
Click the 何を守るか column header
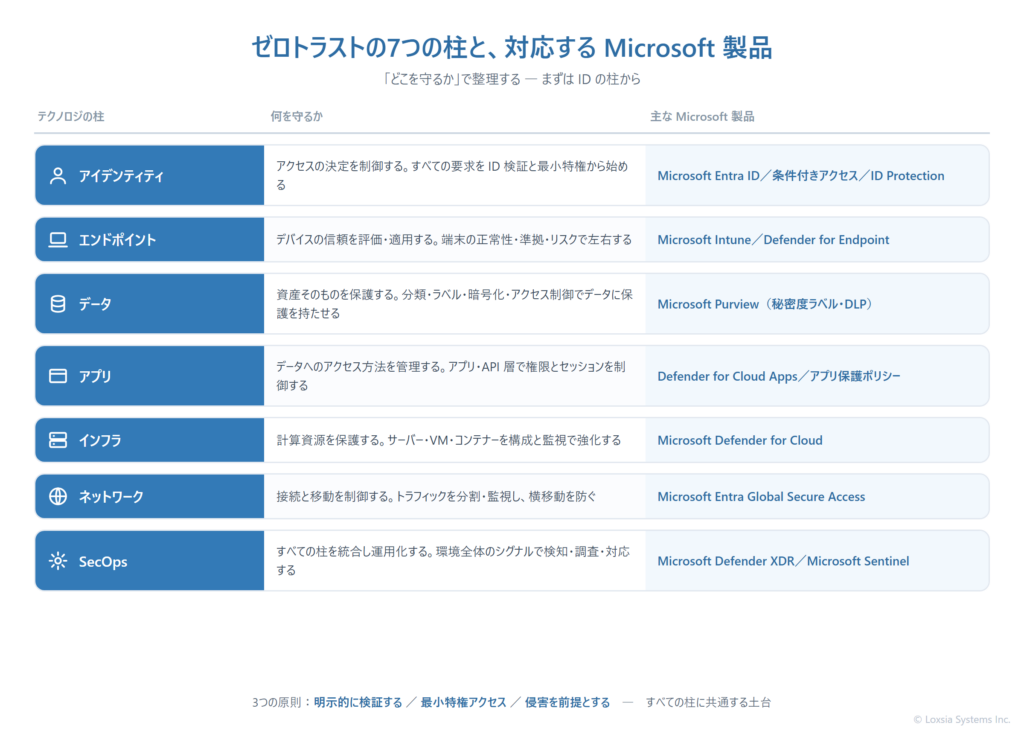tap(296, 116)
